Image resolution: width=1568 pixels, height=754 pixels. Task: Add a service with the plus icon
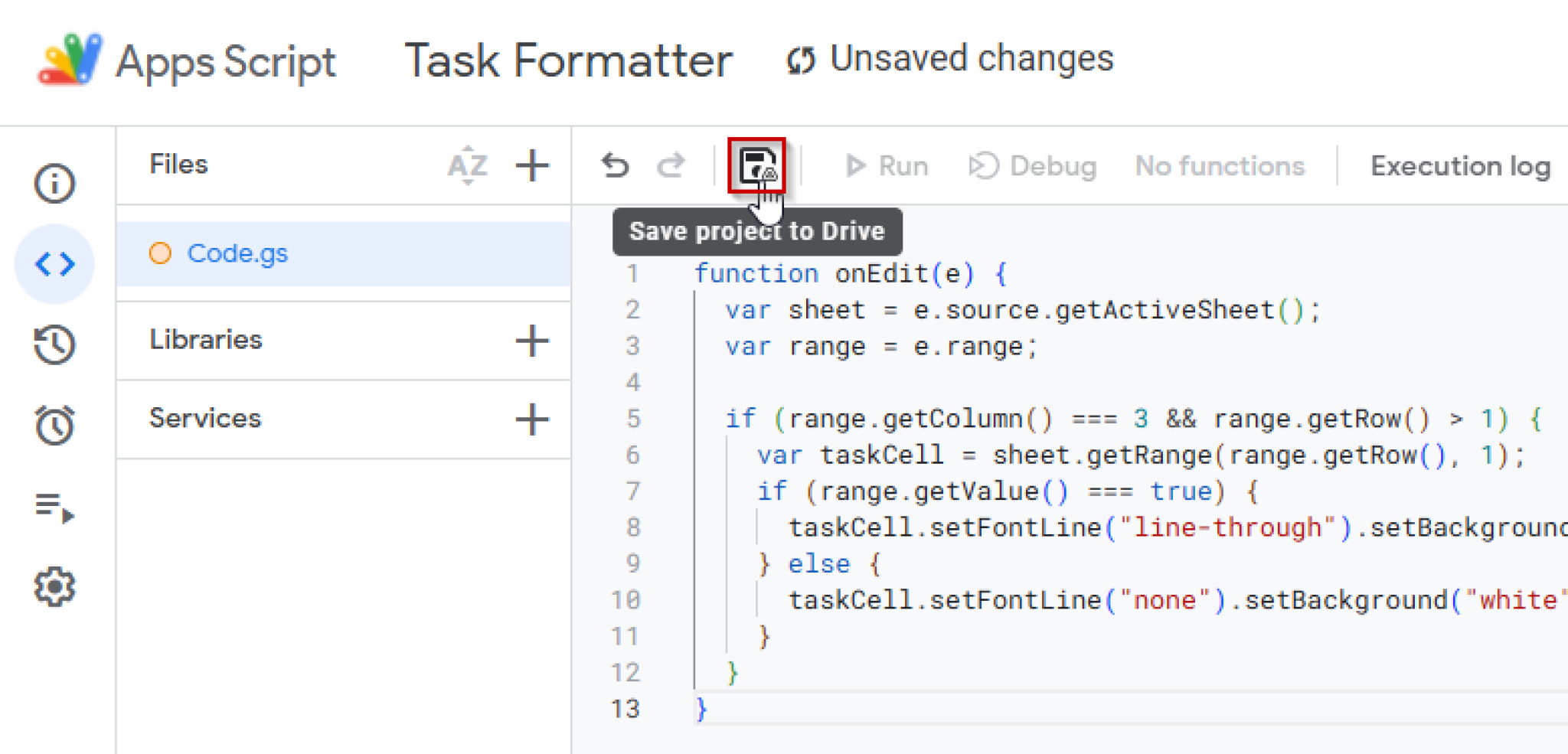click(534, 419)
